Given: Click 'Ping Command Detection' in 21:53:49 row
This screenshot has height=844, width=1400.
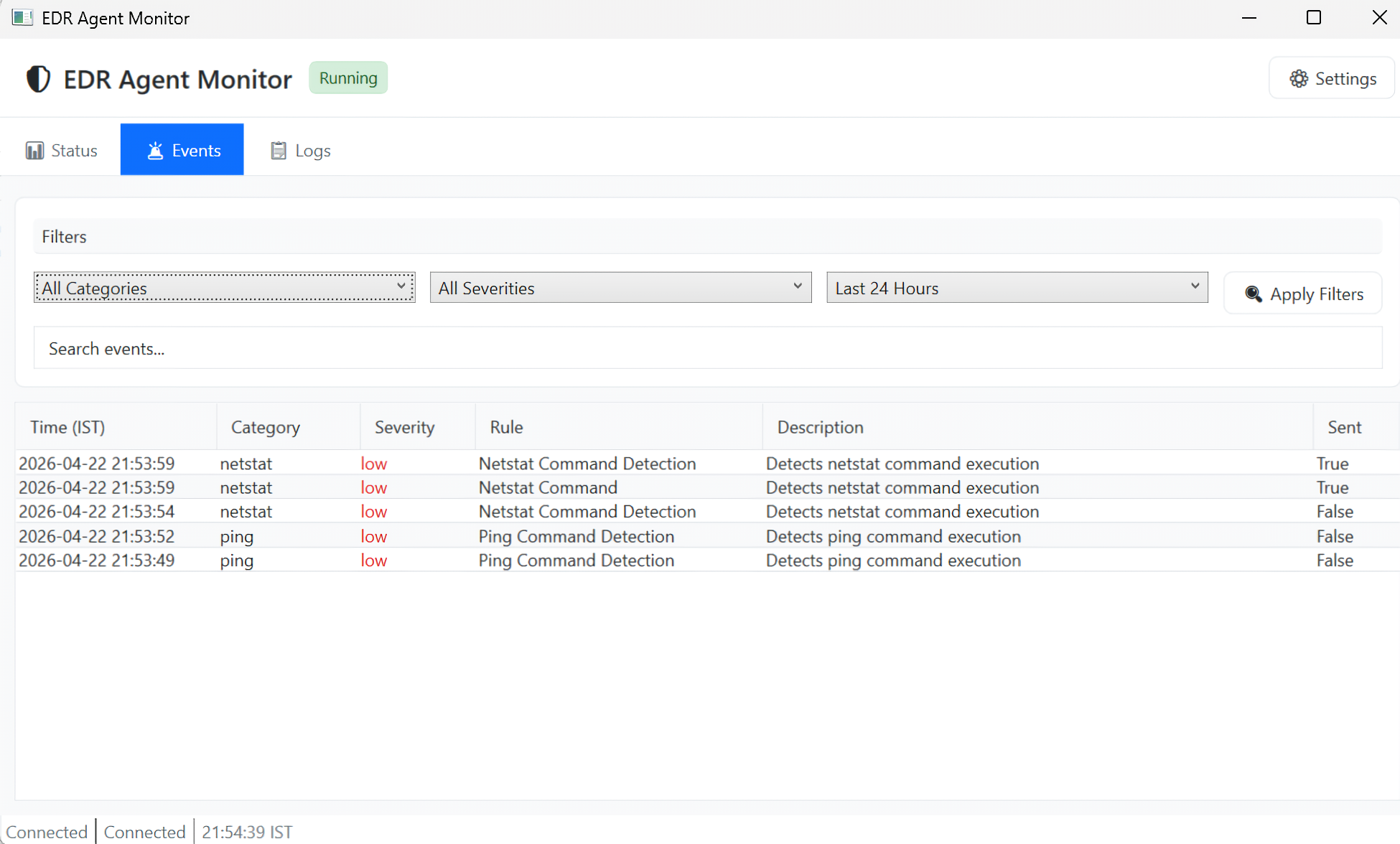Looking at the screenshot, I should coord(577,561).
